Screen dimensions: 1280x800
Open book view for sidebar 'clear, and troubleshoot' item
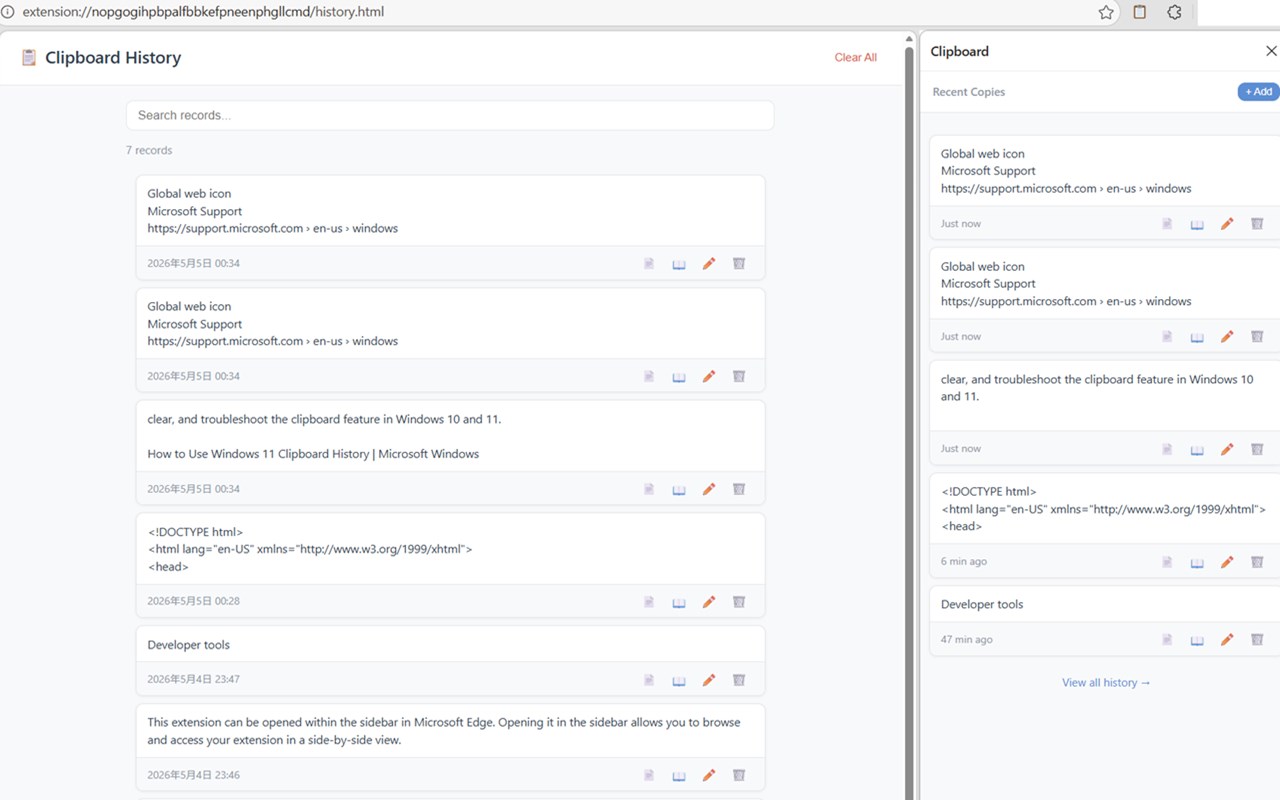click(1197, 449)
